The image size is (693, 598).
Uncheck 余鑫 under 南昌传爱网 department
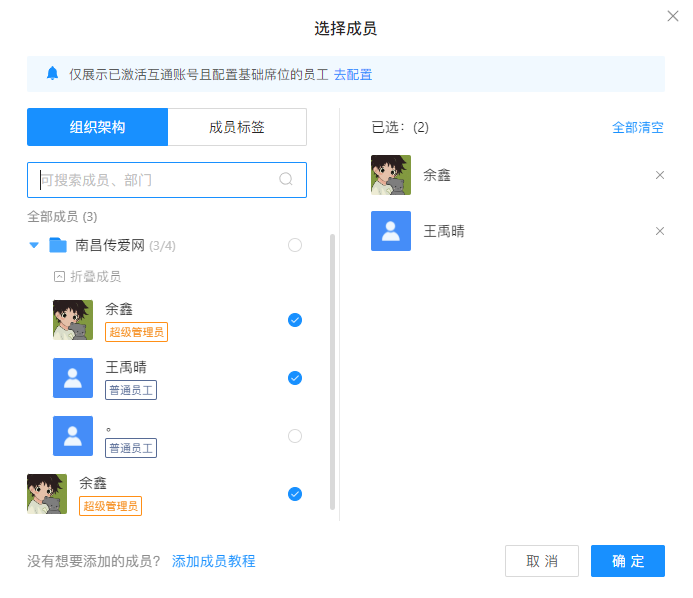(295, 320)
